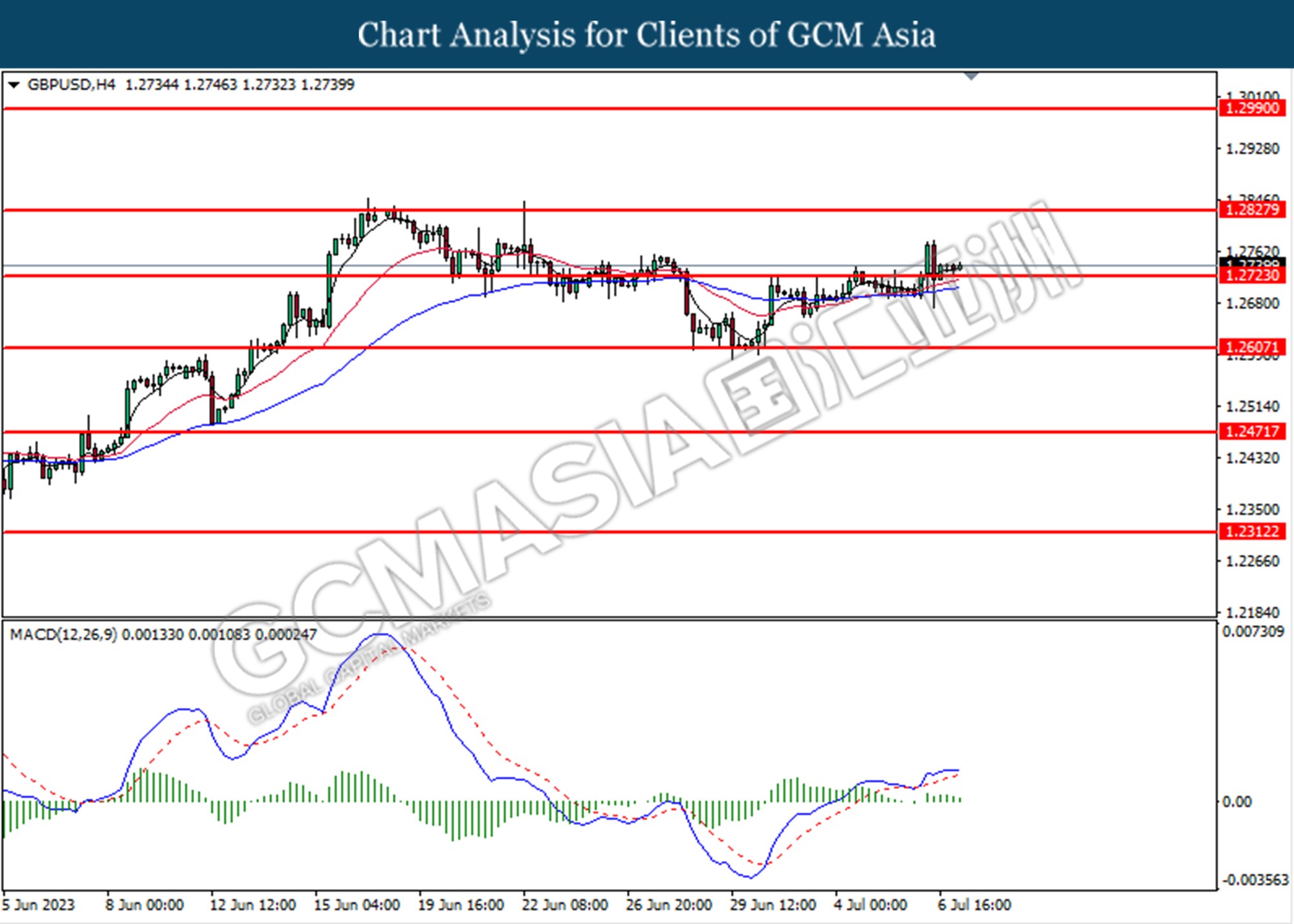The width and height of the screenshot is (1294, 924).
Task: Select the 1.26071 support price label
Action: pos(1251,347)
